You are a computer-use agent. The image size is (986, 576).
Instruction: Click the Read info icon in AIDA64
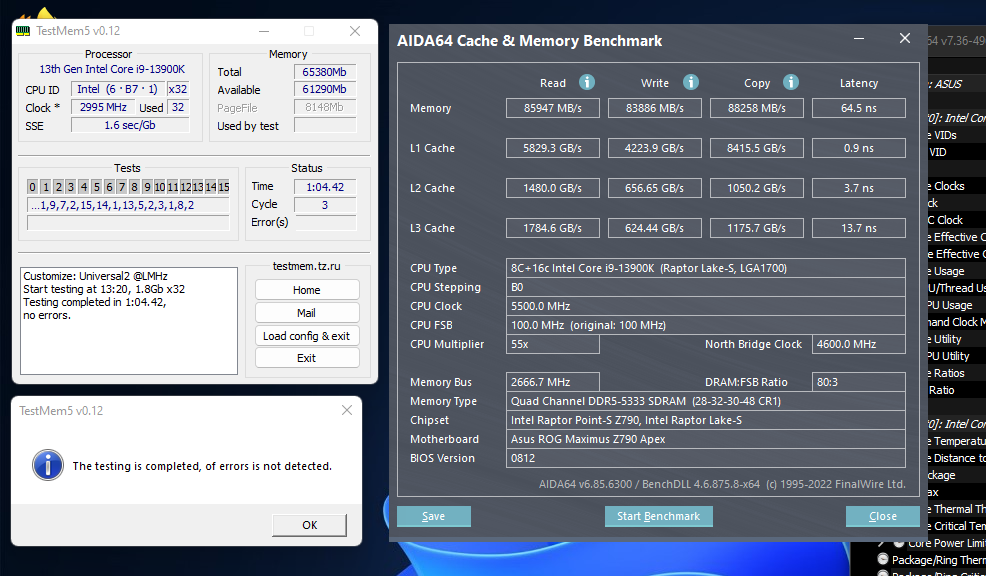[x=587, y=82]
